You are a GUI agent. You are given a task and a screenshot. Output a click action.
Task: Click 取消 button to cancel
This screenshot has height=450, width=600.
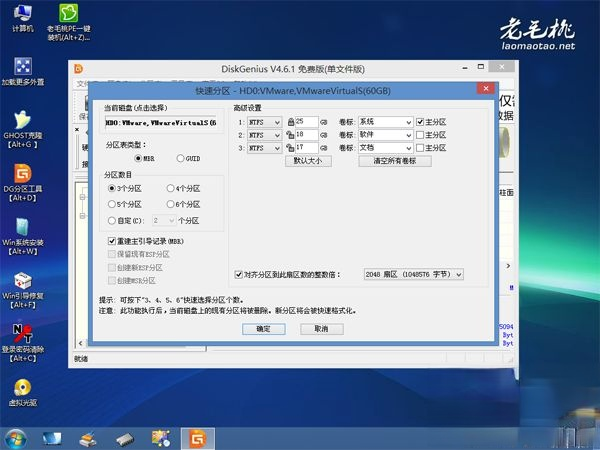(322, 329)
